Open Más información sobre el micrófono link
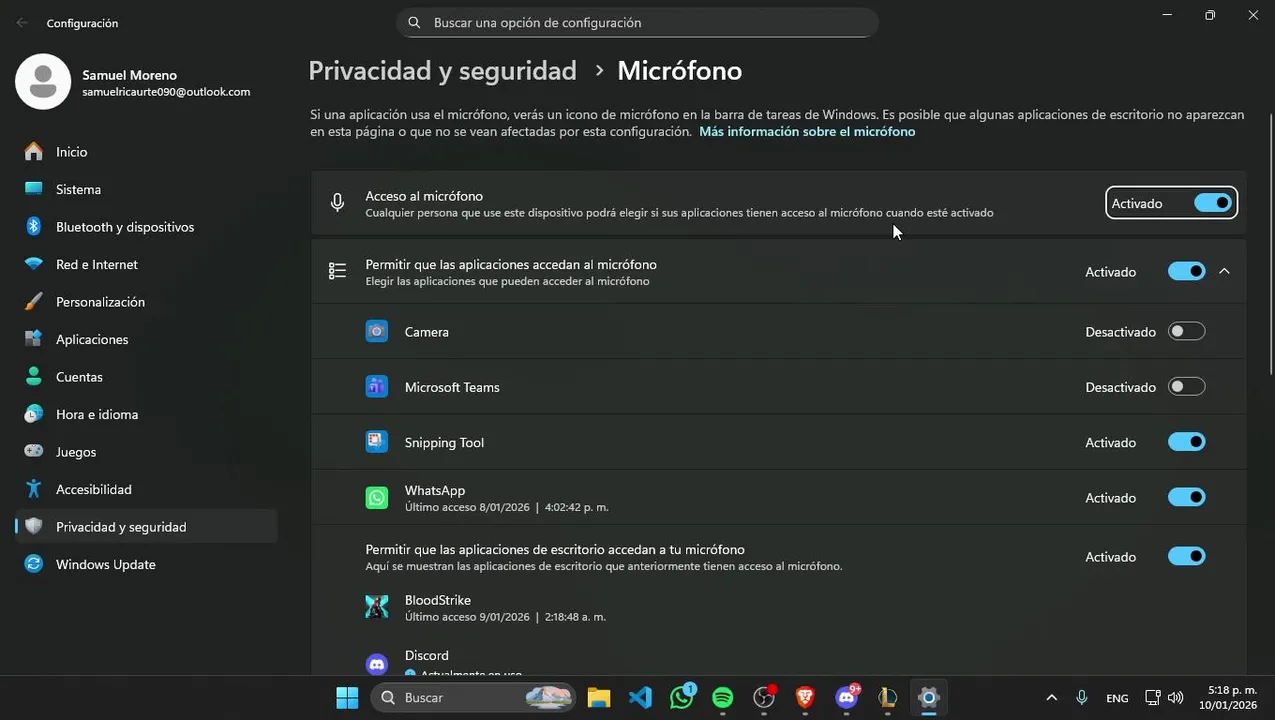This screenshot has width=1275, height=720. (x=807, y=131)
